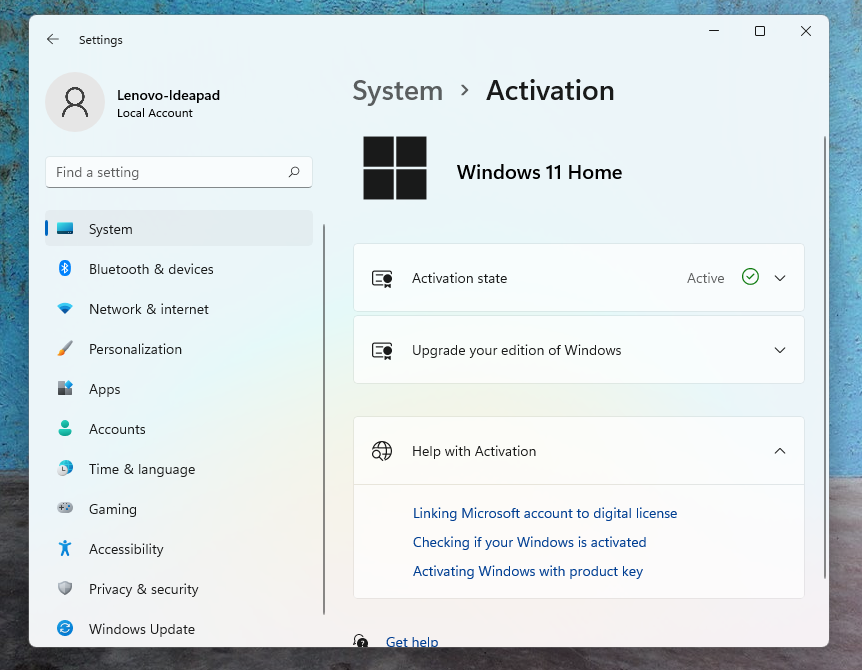Image resolution: width=862 pixels, height=670 pixels.
Task: Maximize the Settings window
Action: pyautogui.click(x=760, y=31)
